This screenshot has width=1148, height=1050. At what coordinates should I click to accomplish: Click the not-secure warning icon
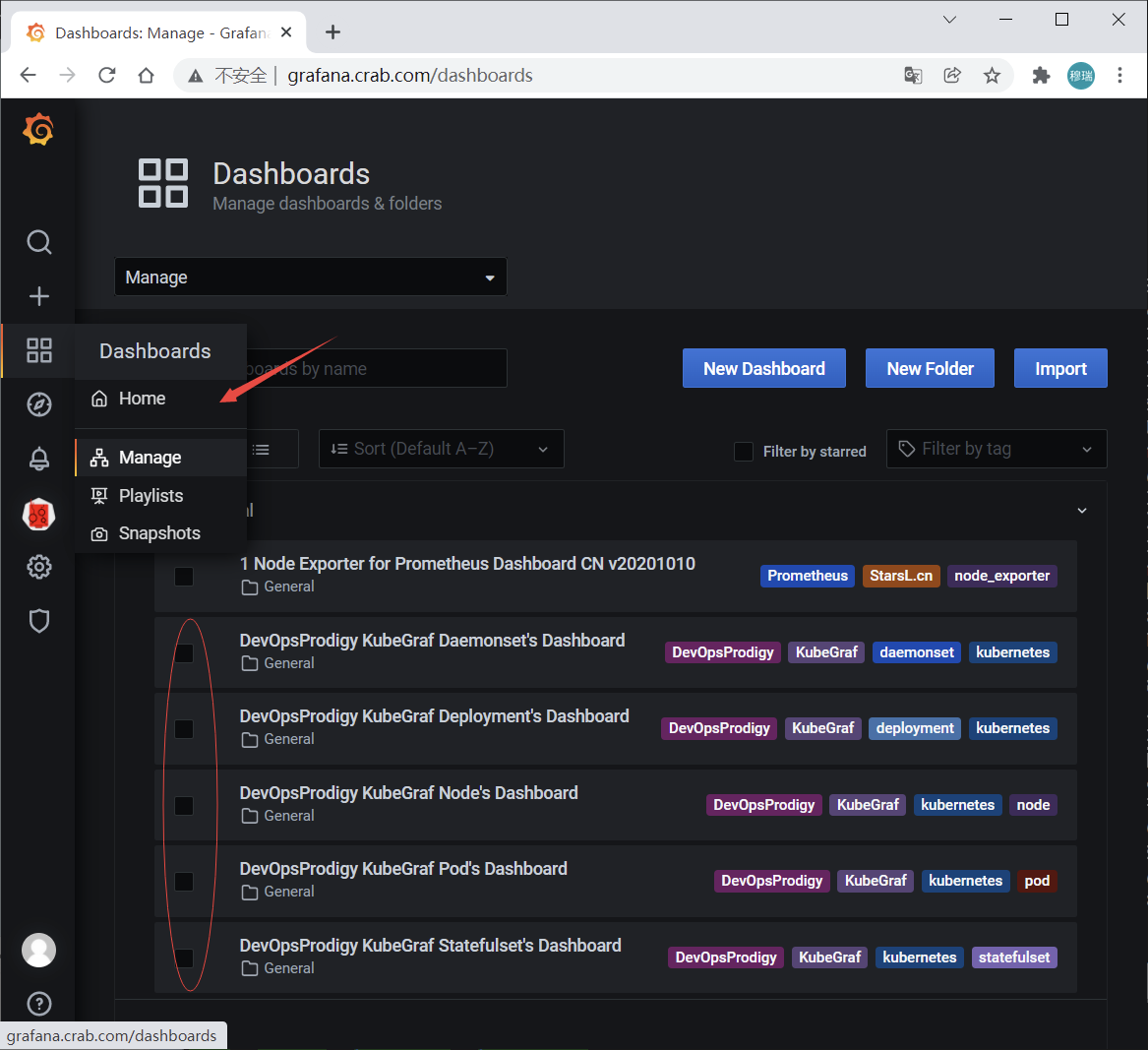pyautogui.click(x=196, y=76)
